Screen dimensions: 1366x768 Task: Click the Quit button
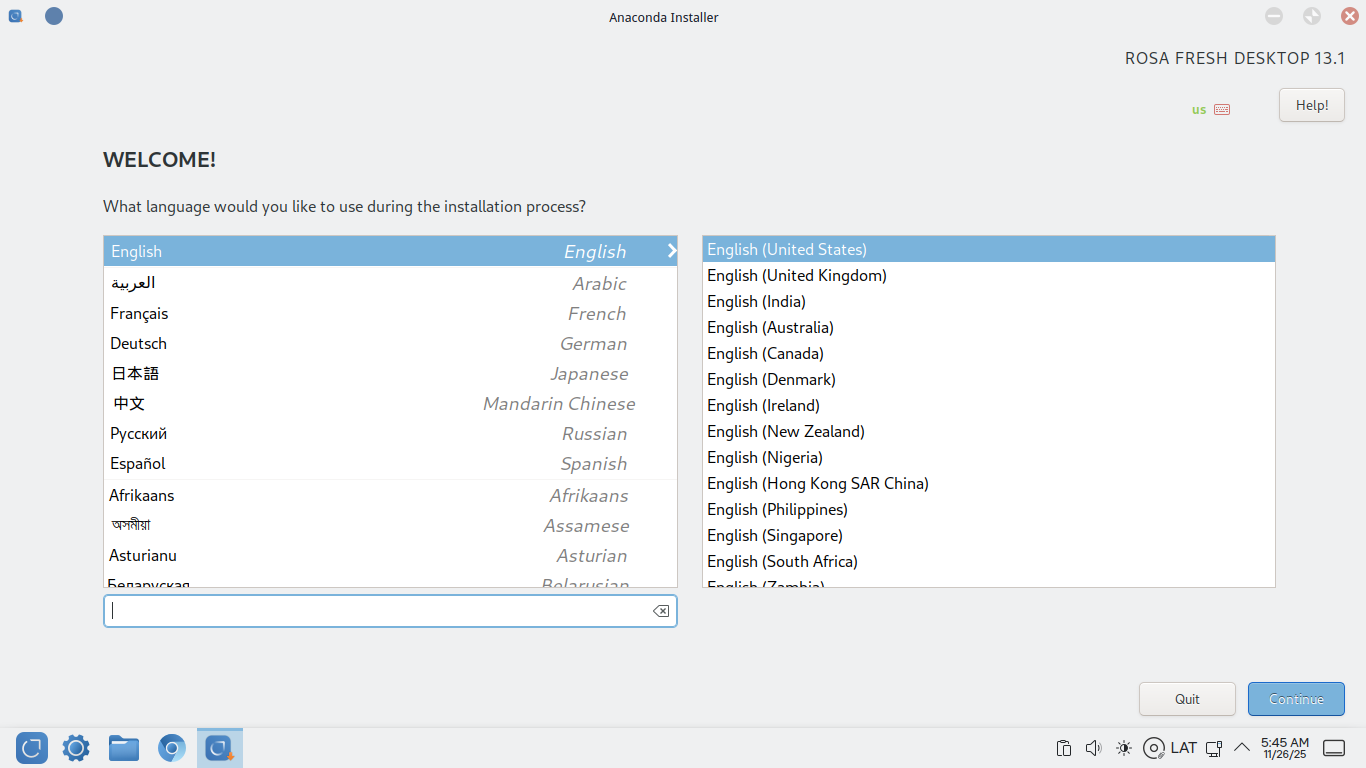tap(1187, 699)
